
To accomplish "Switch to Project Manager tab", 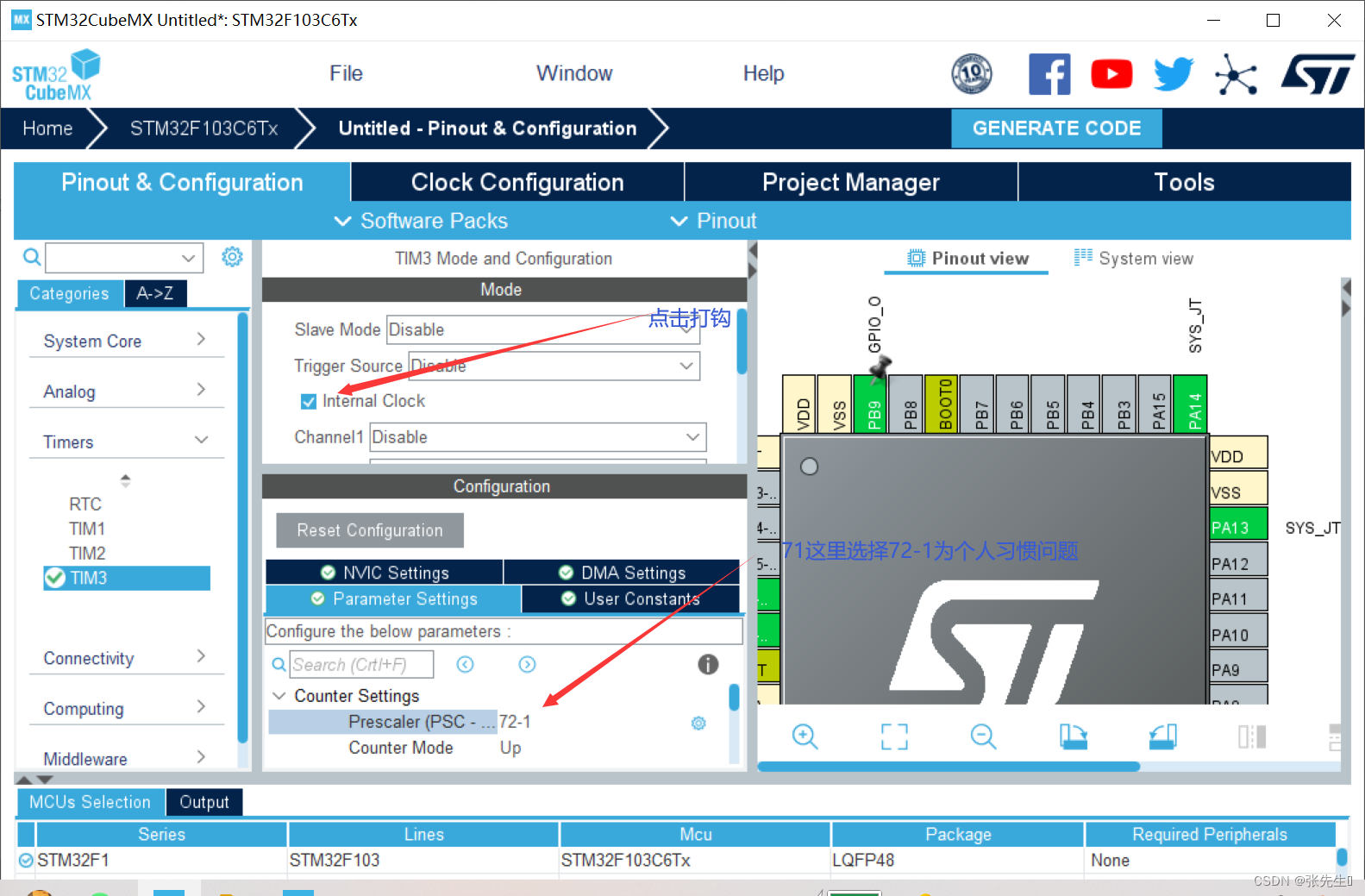I will (x=851, y=182).
